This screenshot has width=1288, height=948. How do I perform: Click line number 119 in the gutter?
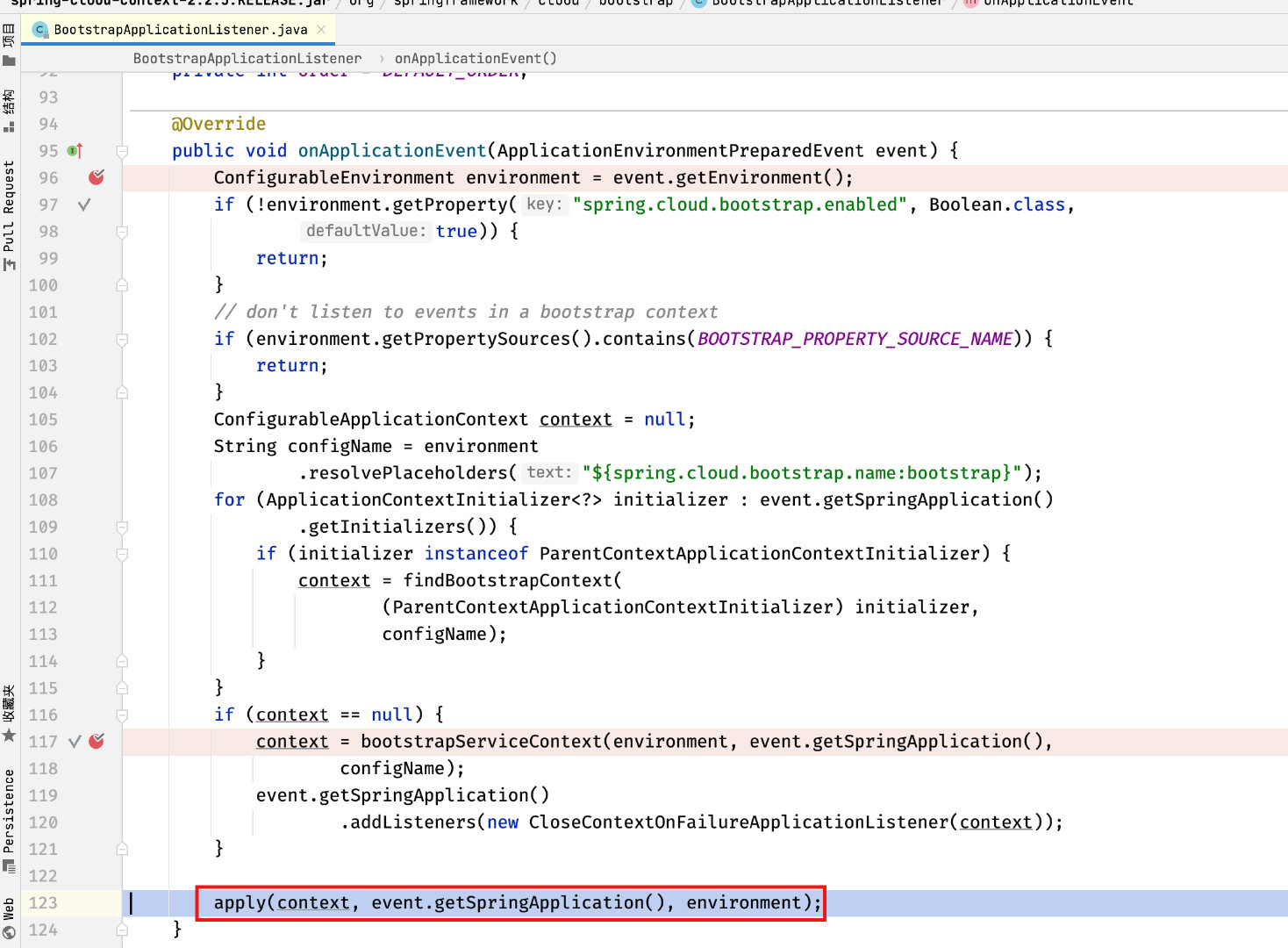[42, 795]
